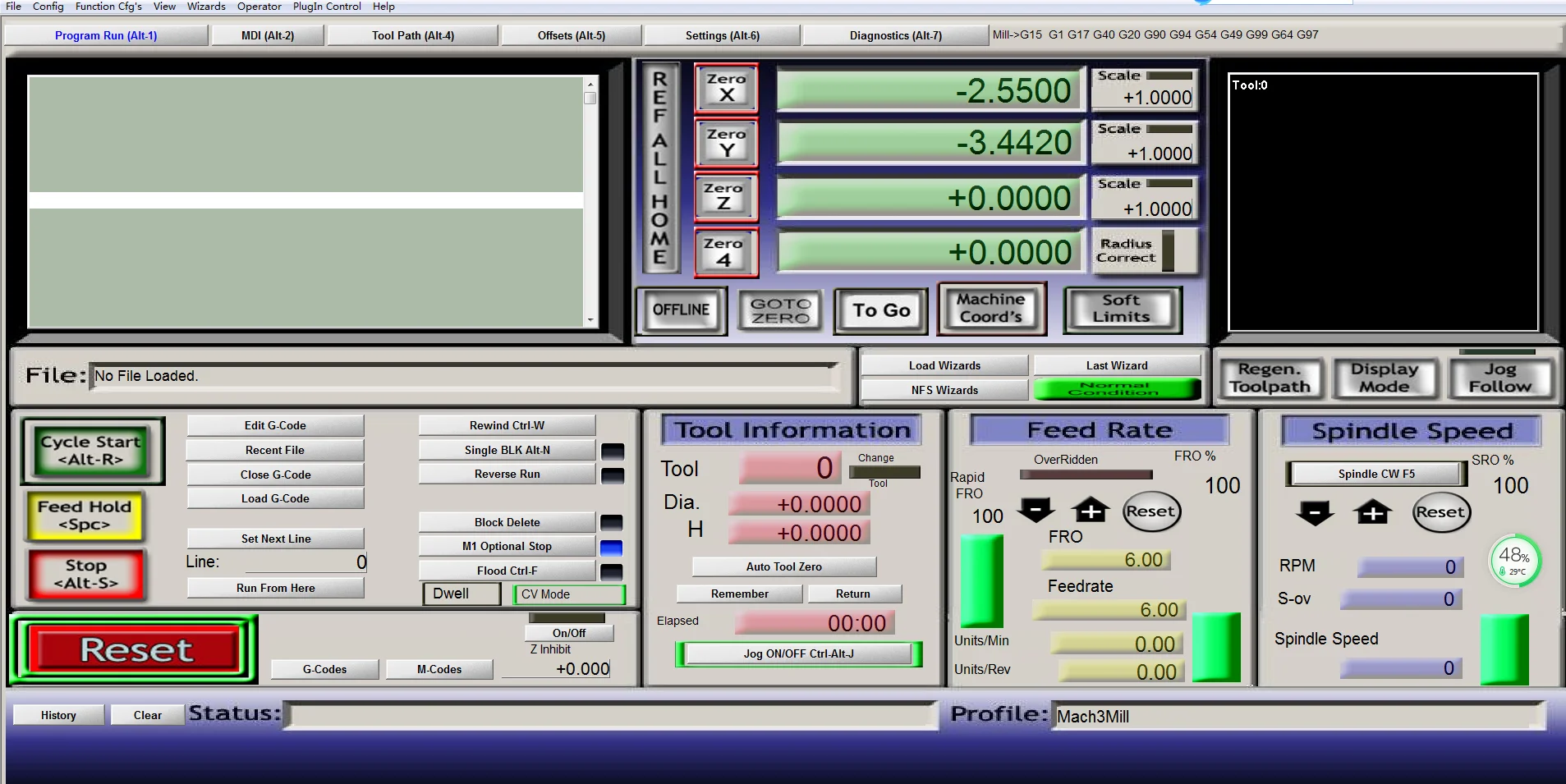Regenerate the toolpath display
This screenshot has width=1566, height=784.
tap(1270, 378)
